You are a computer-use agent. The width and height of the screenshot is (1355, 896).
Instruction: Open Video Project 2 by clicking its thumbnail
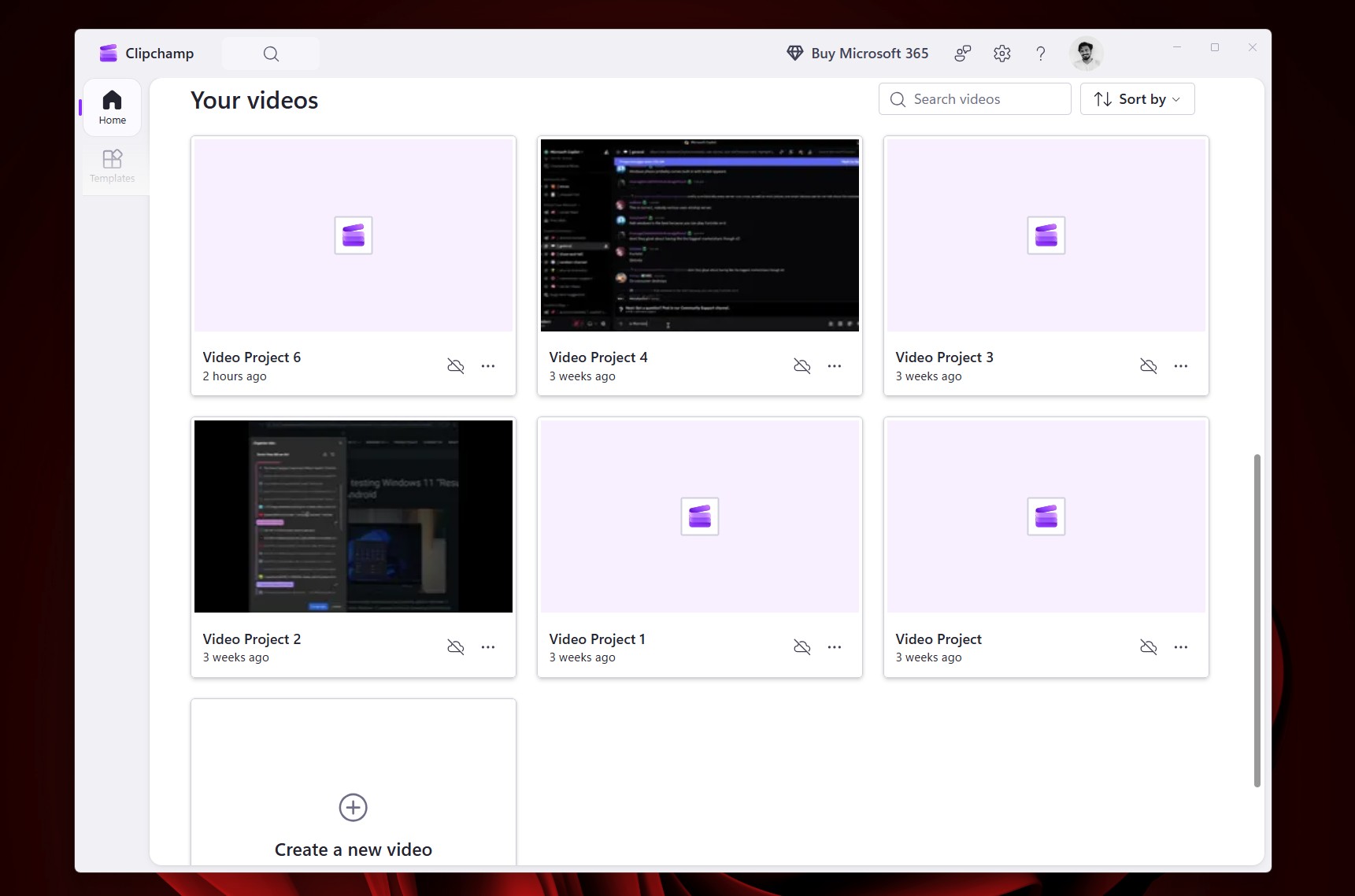pos(353,516)
